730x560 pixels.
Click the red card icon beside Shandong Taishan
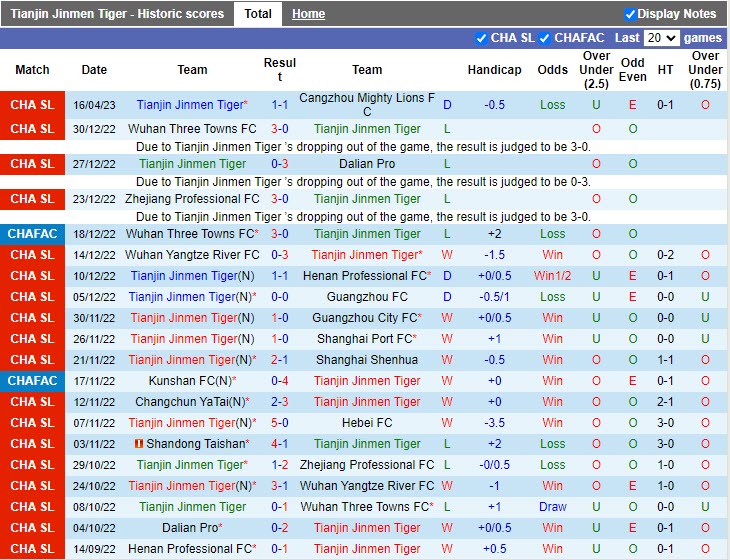(139, 444)
